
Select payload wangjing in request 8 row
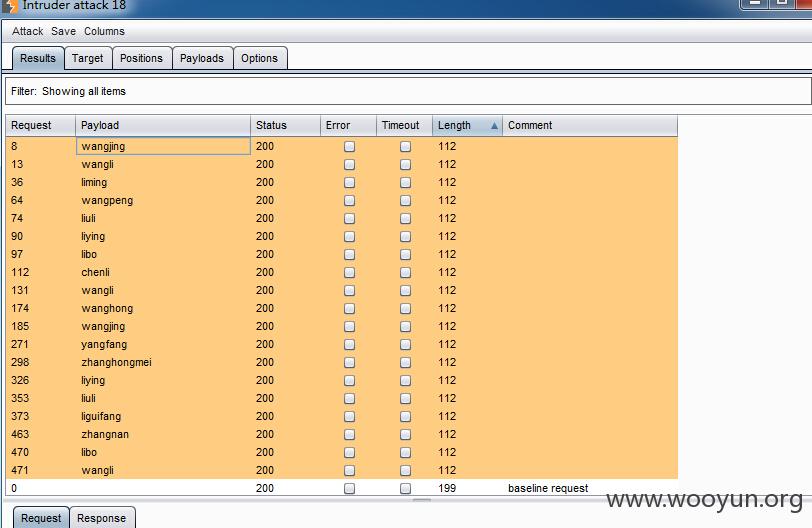[163, 146]
